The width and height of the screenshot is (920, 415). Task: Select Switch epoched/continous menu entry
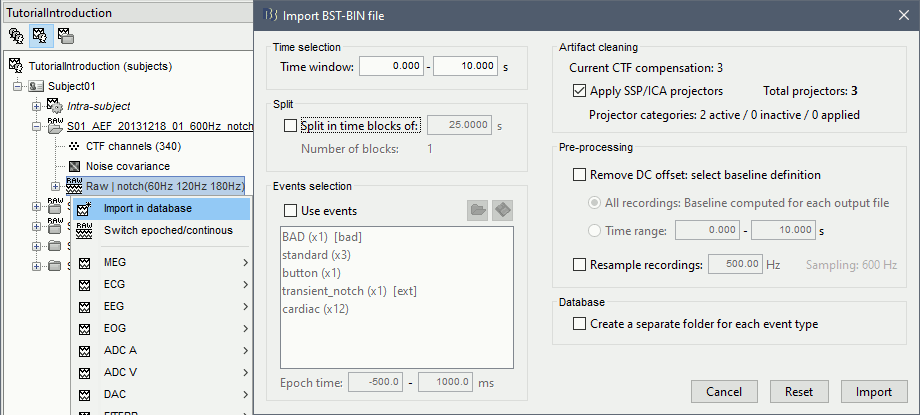click(168, 230)
